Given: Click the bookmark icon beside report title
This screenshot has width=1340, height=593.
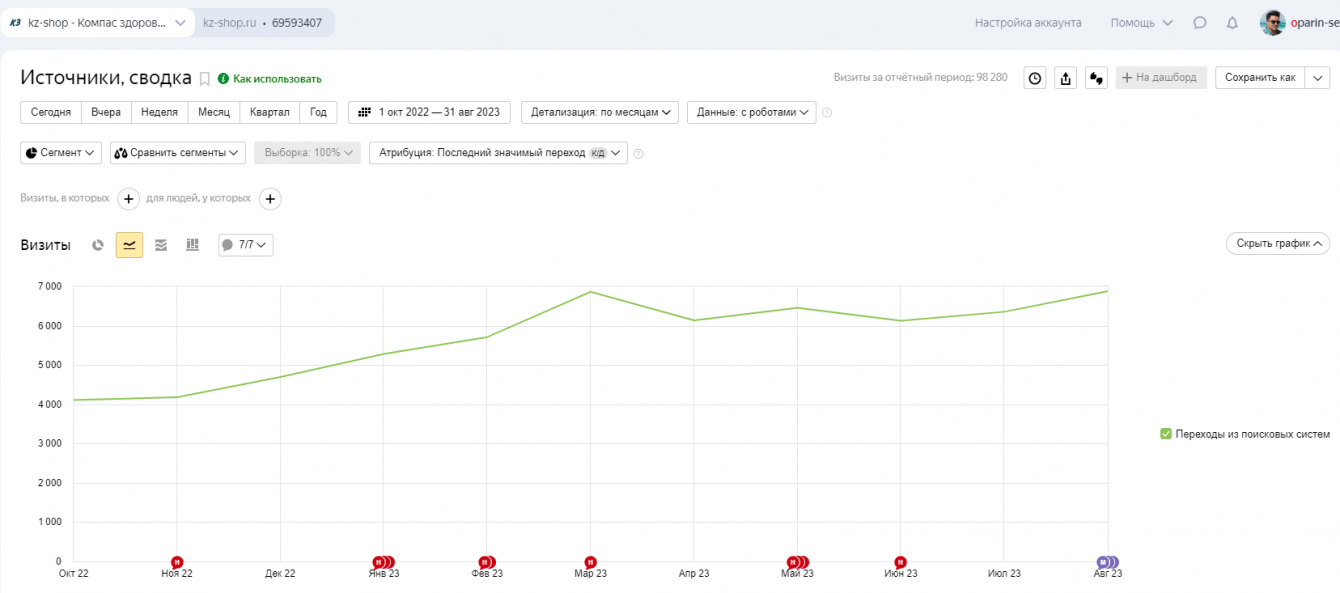Looking at the screenshot, I should click(204, 79).
